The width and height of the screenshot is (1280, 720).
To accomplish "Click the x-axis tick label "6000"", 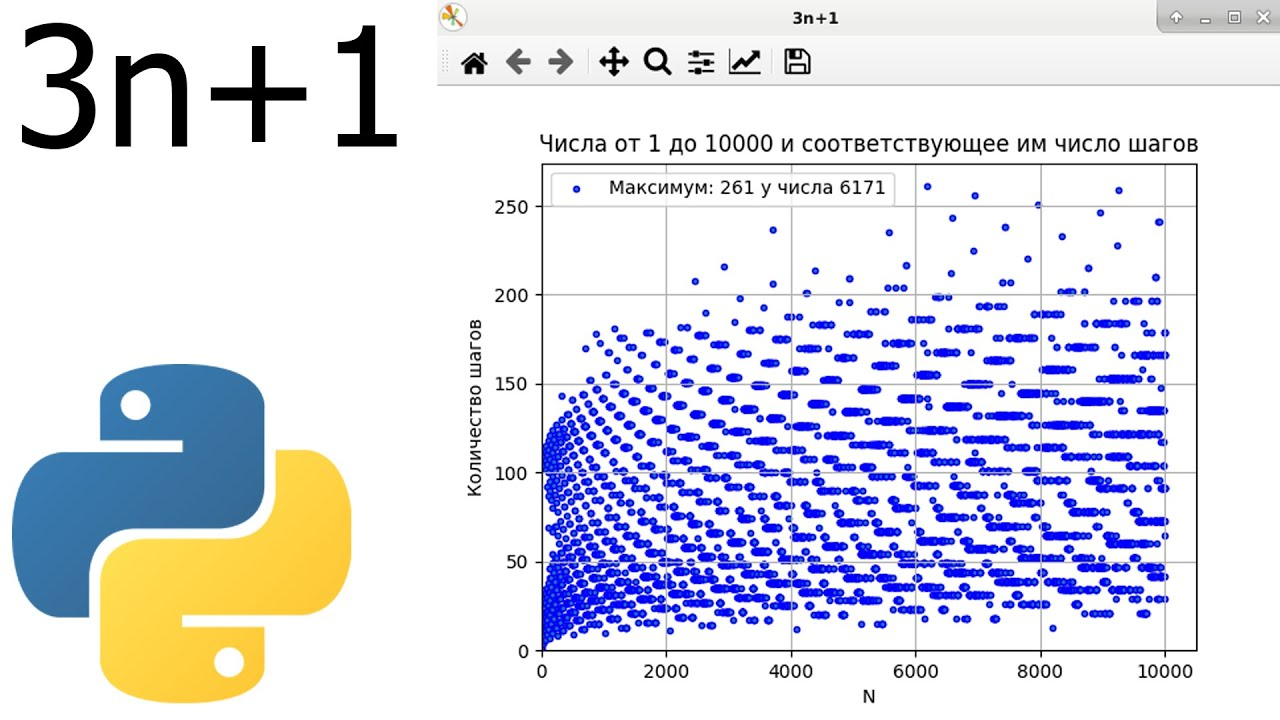I will (x=916, y=672).
